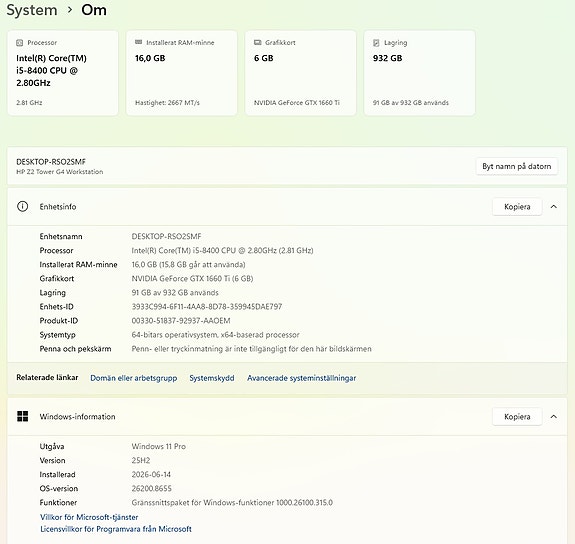The height and width of the screenshot is (544, 575).
Task: Open the Systemskydd link
Action: (x=212, y=378)
